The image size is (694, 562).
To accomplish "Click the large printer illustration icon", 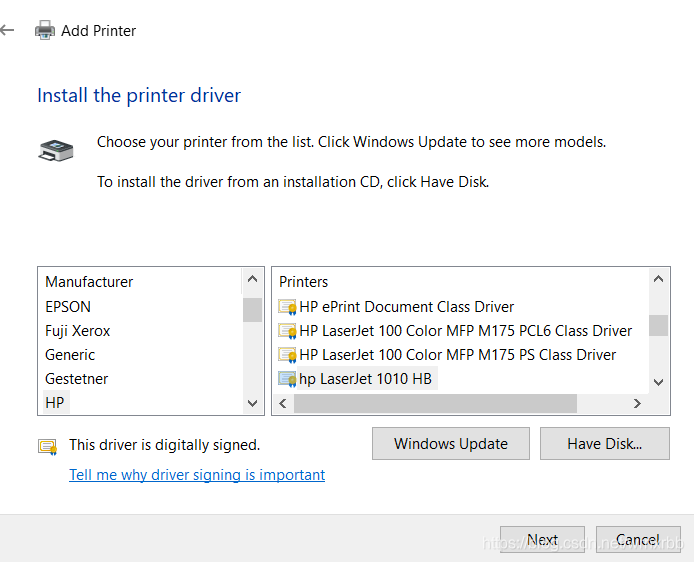I will click(56, 150).
